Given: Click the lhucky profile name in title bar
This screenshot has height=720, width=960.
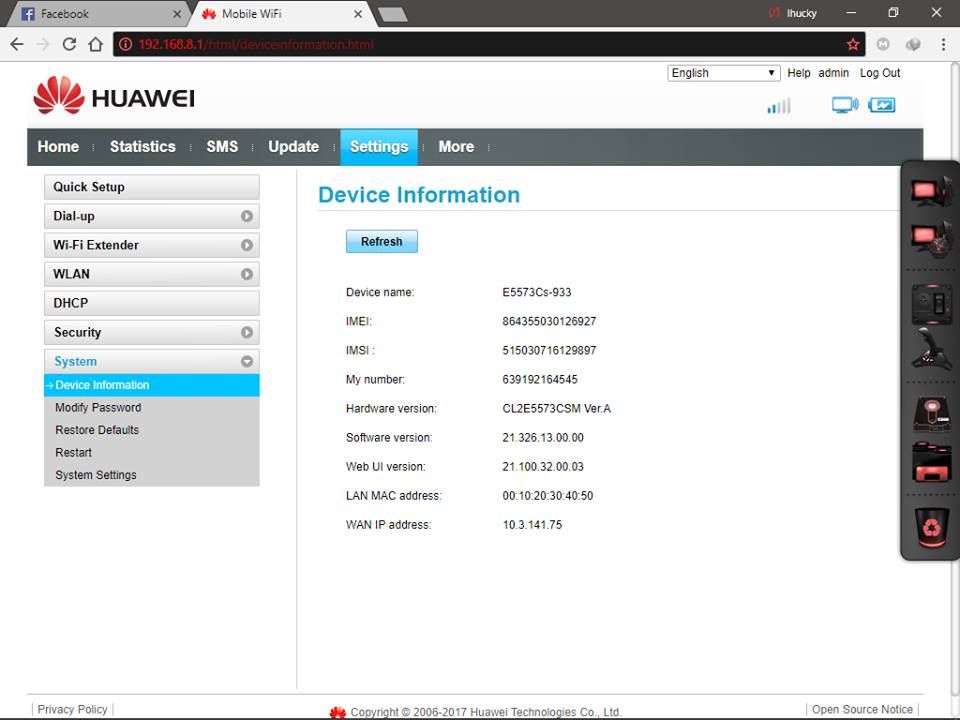Looking at the screenshot, I should (x=801, y=13).
